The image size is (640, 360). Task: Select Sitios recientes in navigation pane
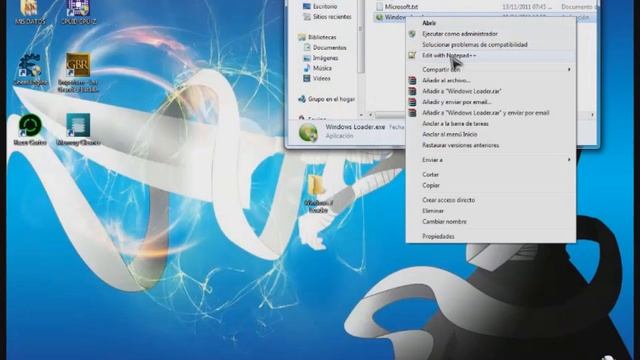[327, 17]
